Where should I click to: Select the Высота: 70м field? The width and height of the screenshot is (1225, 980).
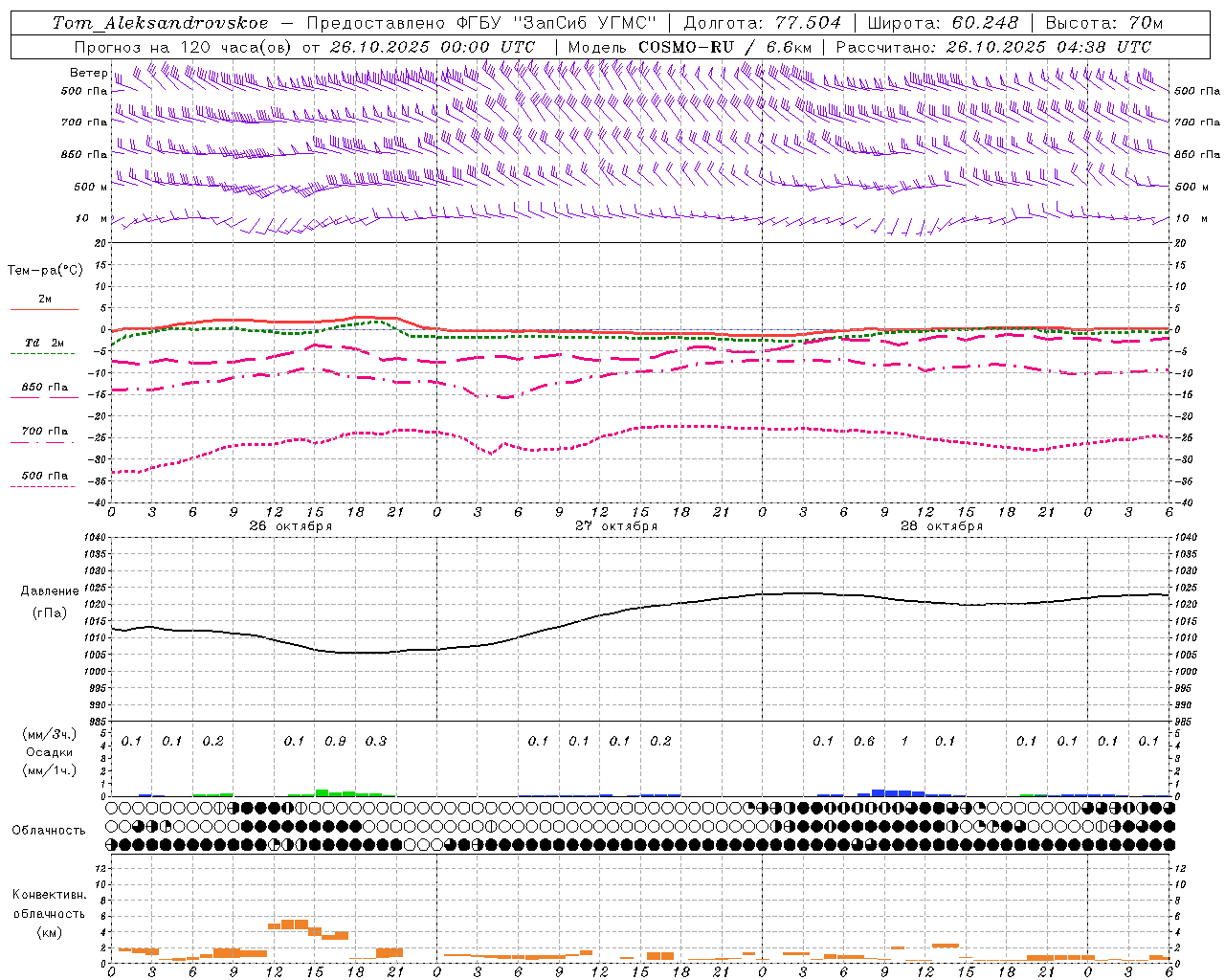[1104, 23]
